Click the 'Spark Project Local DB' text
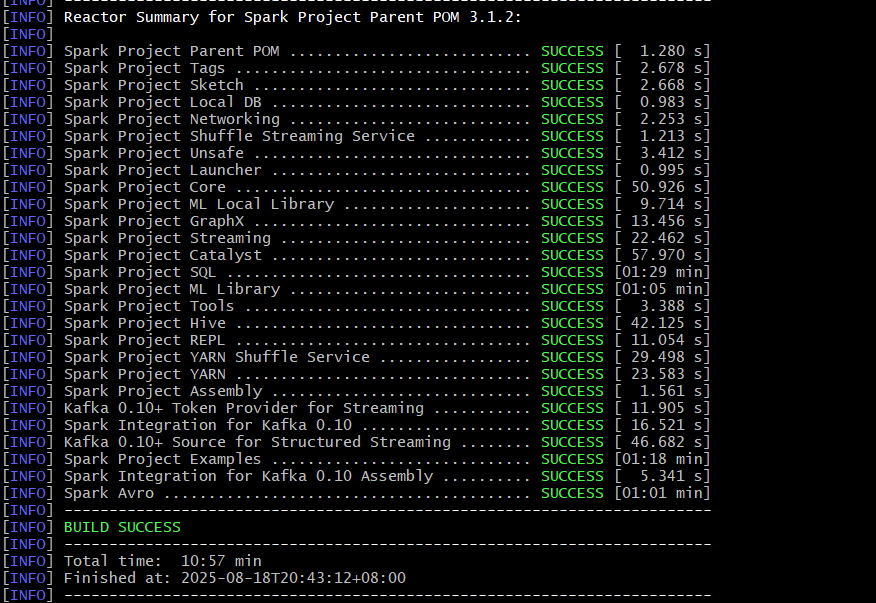876x603 pixels. (x=163, y=102)
